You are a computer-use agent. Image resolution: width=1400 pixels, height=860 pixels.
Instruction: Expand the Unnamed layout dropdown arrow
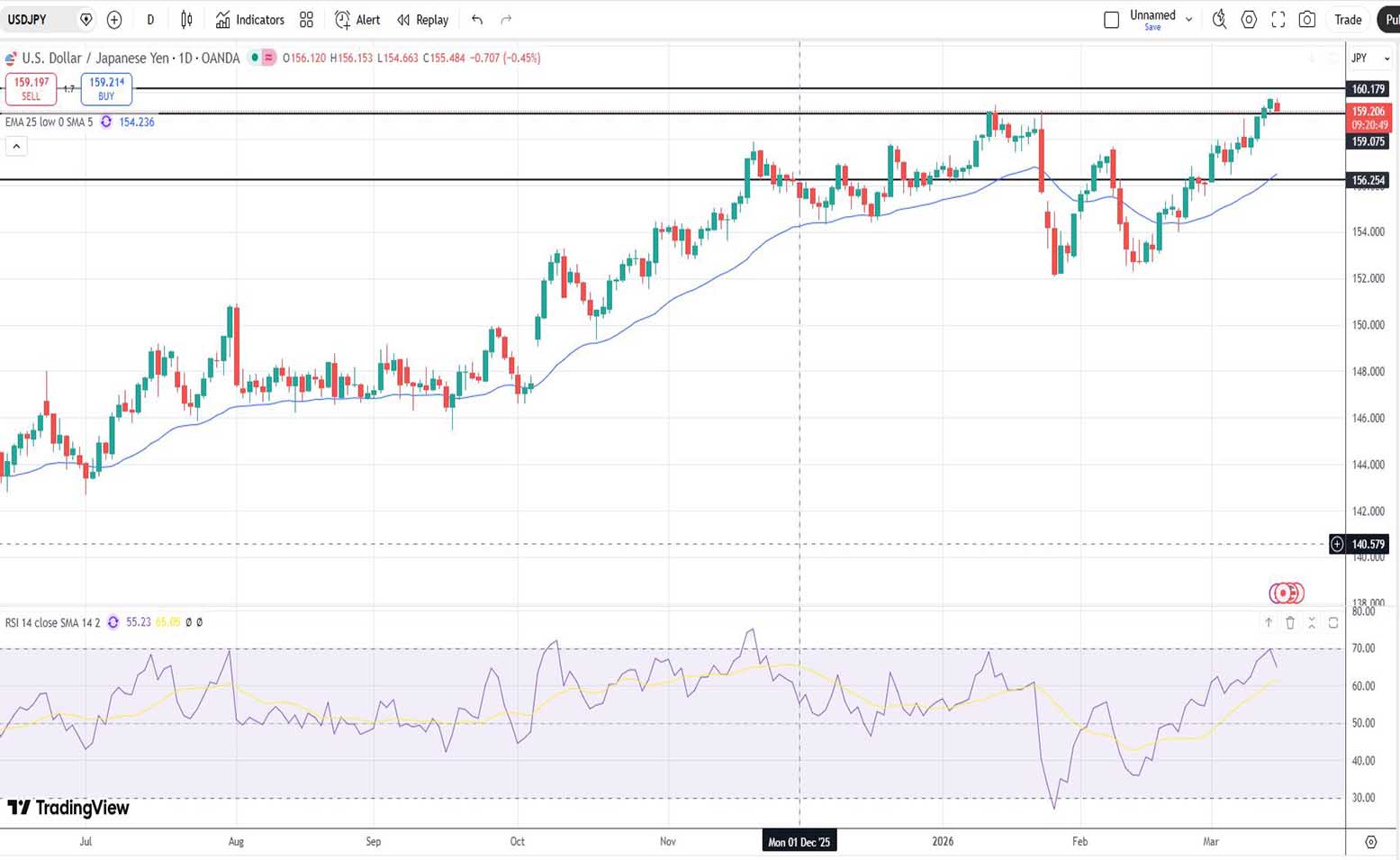pos(1188,20)
